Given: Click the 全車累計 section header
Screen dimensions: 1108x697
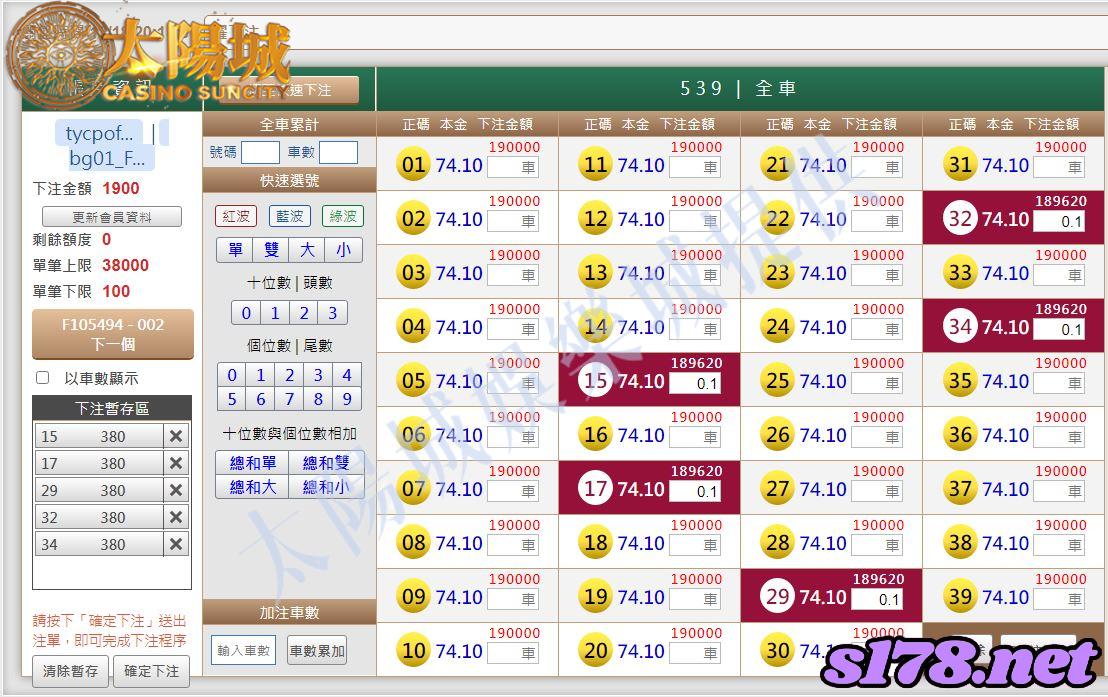Looking at the screenshot, I should tap(289, 124).
